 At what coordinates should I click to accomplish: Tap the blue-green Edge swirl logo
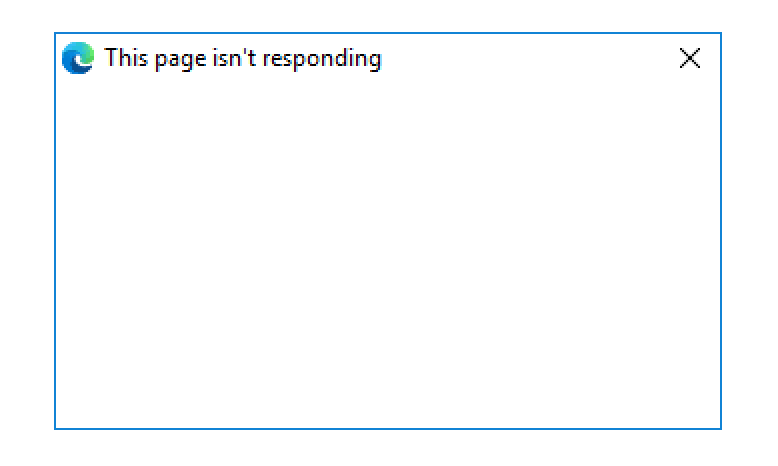pos(78,58)
